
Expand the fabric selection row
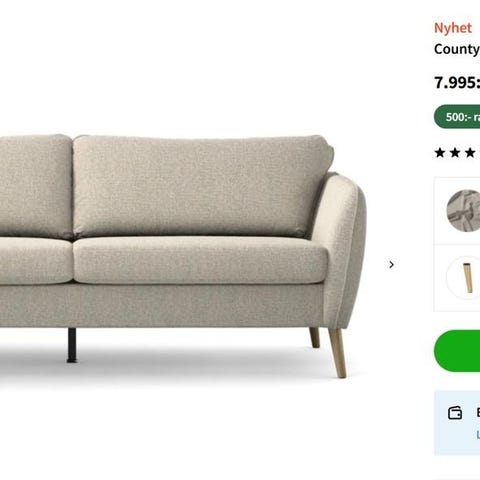(457, 211)
